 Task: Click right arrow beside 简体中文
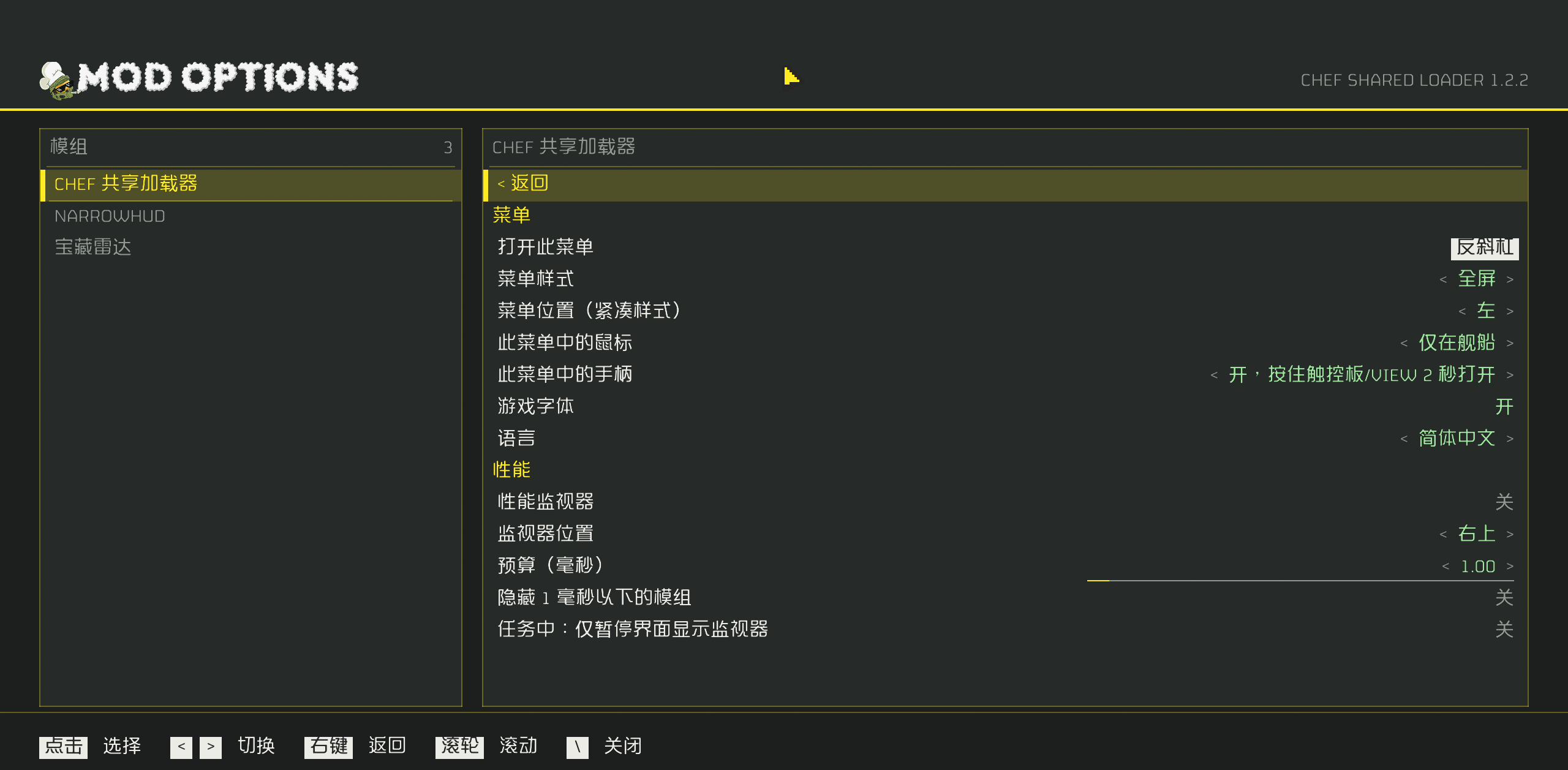pyautogui.click(x=1510, y=439)
